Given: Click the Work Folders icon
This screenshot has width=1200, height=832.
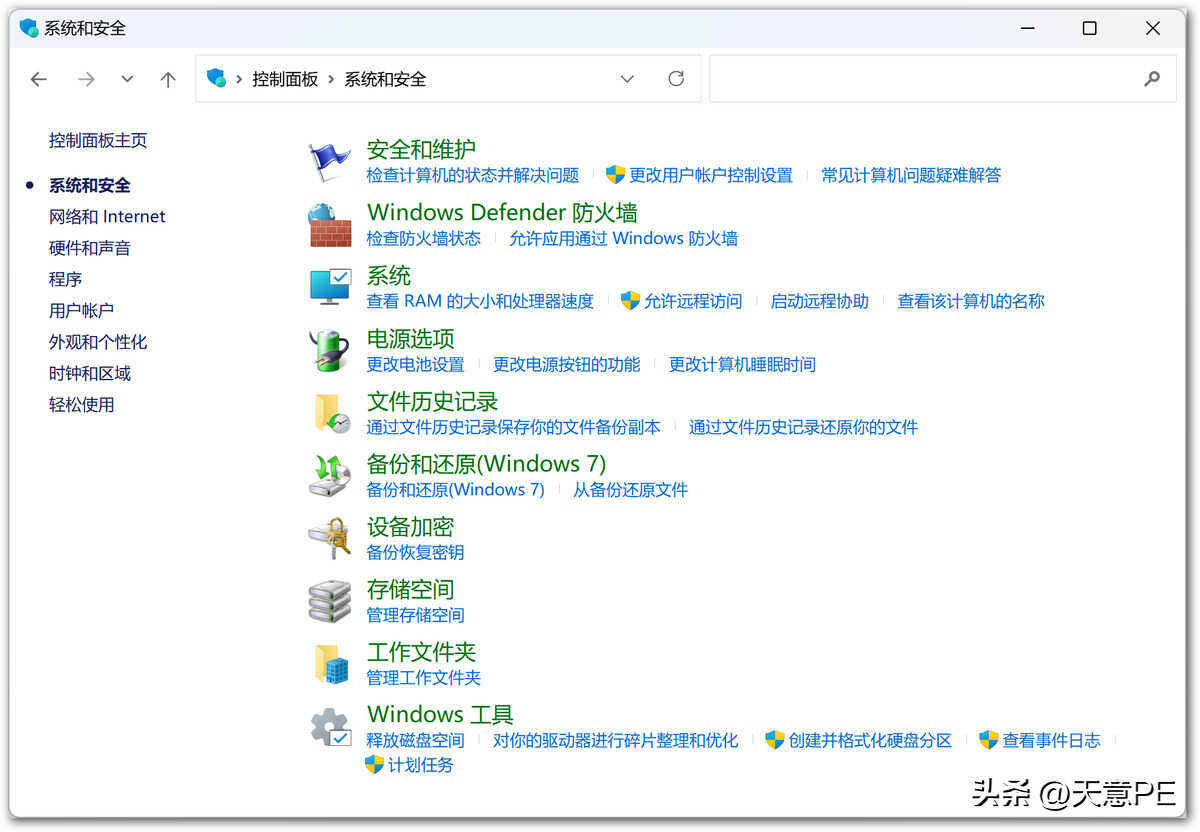Looking at the screenshot, I should coord(329,664).
